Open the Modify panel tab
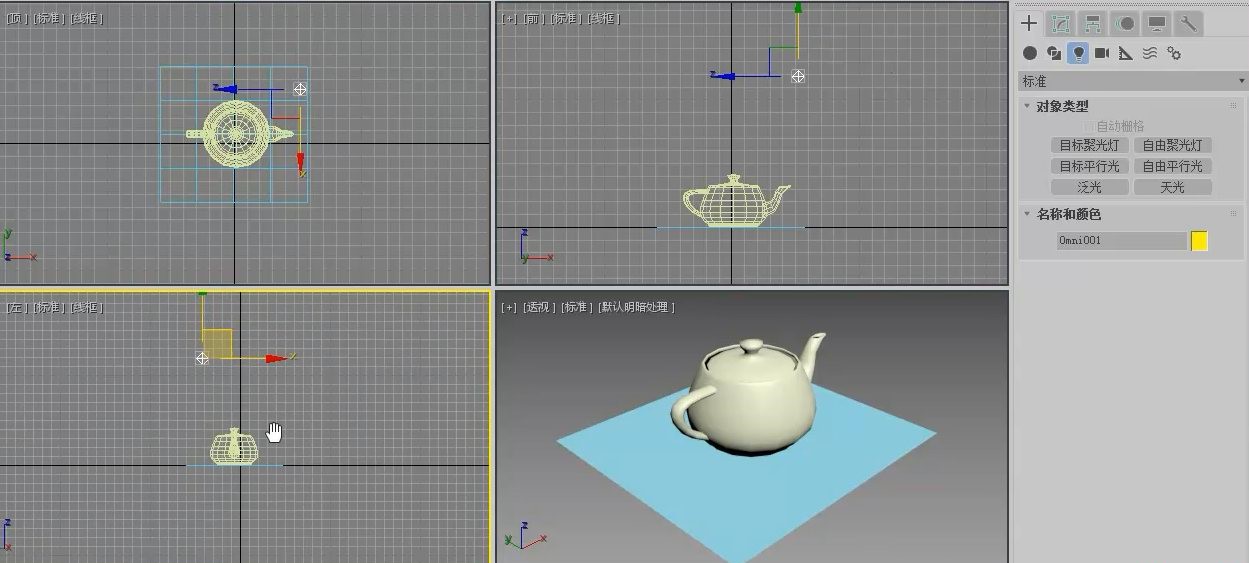The height and width of the screenshot is (563, 1249). [x=1061, y=24]
